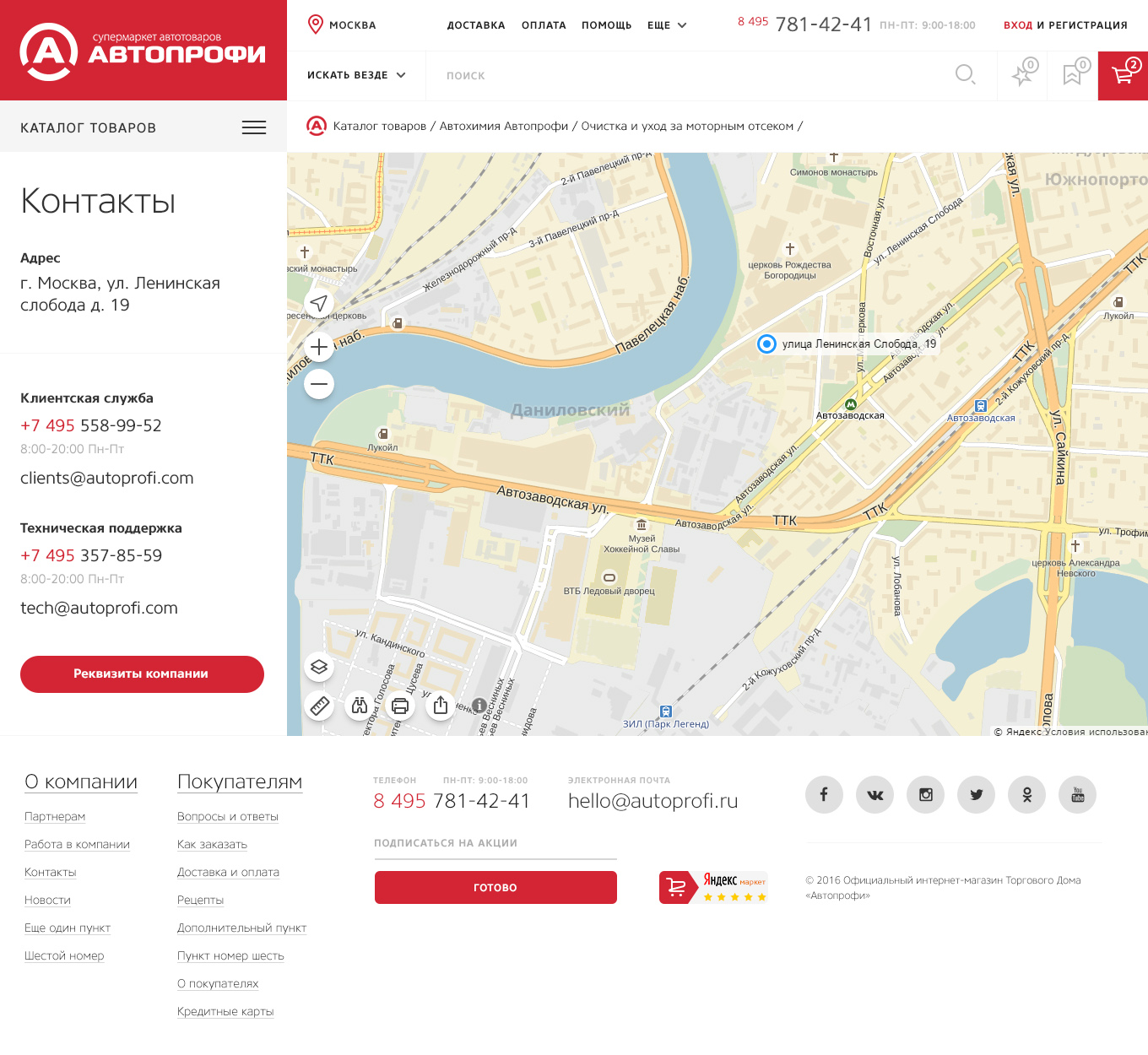1148x1055 pixels.
Task: Open the Twitter social icon
Action: click(976, 794)
